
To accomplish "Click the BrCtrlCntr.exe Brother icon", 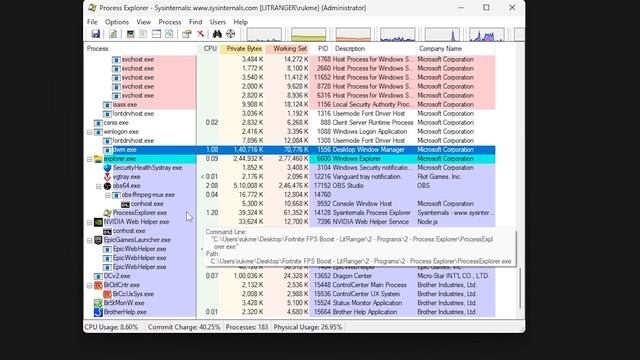I will pos(98,285).
